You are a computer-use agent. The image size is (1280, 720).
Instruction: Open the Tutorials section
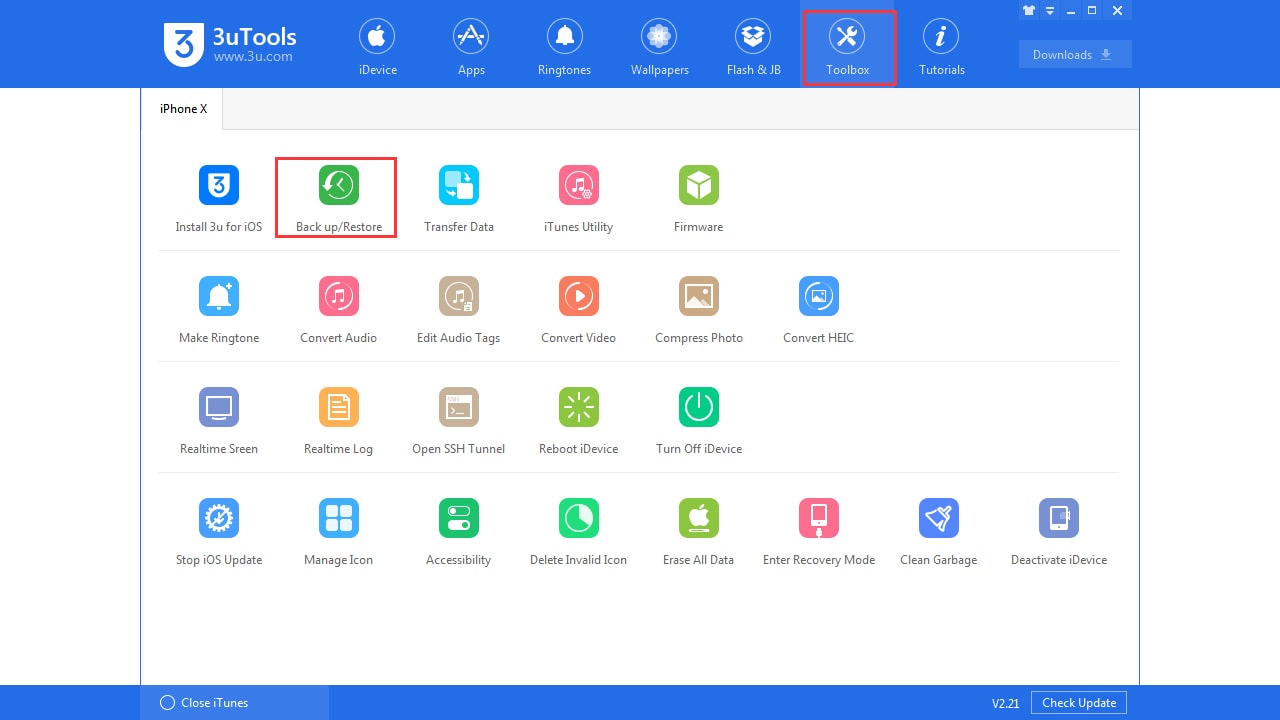(942, 47)
